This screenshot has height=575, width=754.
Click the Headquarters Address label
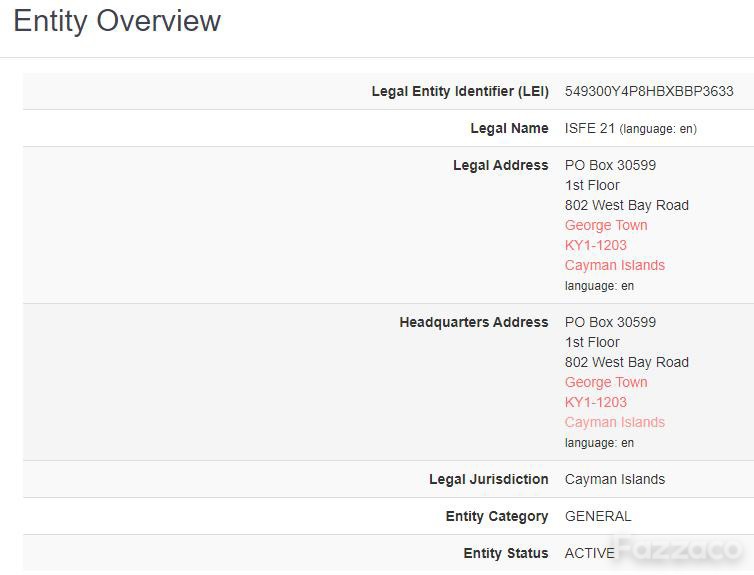pyautogui.click(x=474, y=322)
